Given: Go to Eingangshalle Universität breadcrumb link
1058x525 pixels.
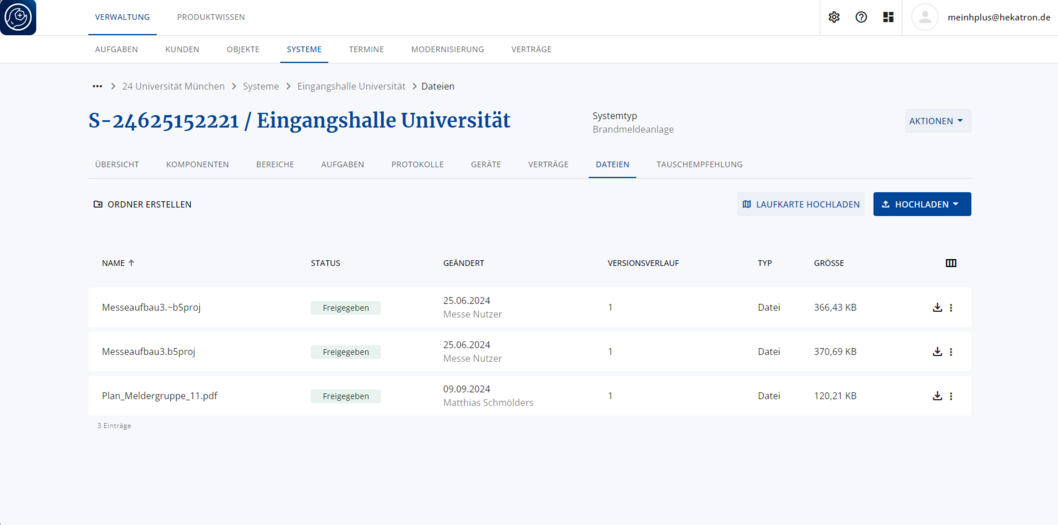Looking at the screenshot, I should [351, 86].
